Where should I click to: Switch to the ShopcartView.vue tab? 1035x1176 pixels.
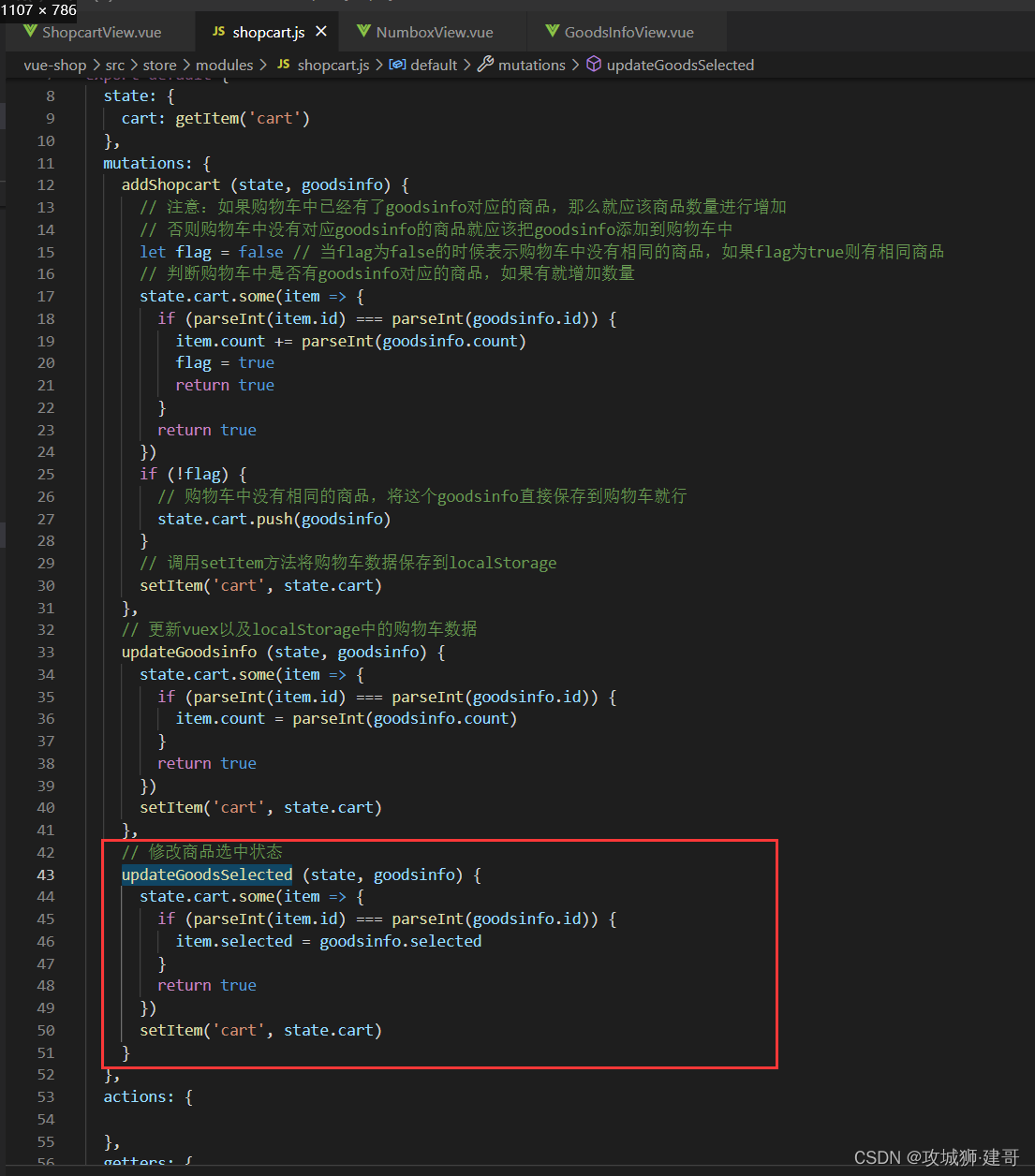point(101,32)
